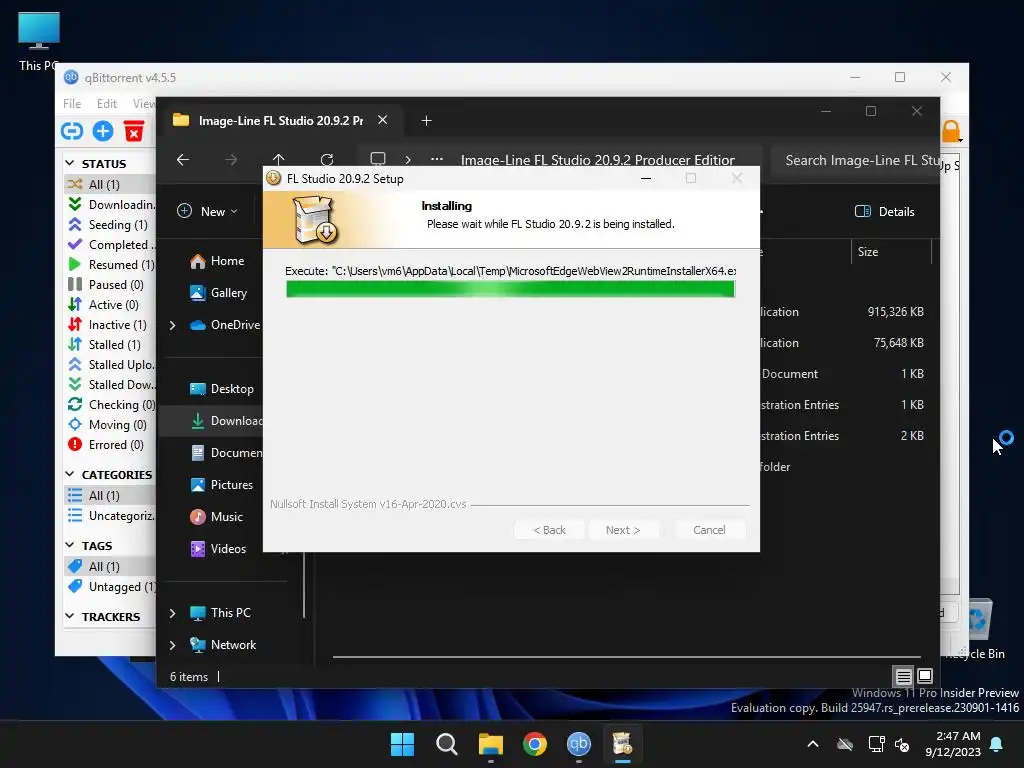Select Seeding (1) filter in qBittorrent
The width and height of the screenshot is (1024, 768).
[110, 225]
